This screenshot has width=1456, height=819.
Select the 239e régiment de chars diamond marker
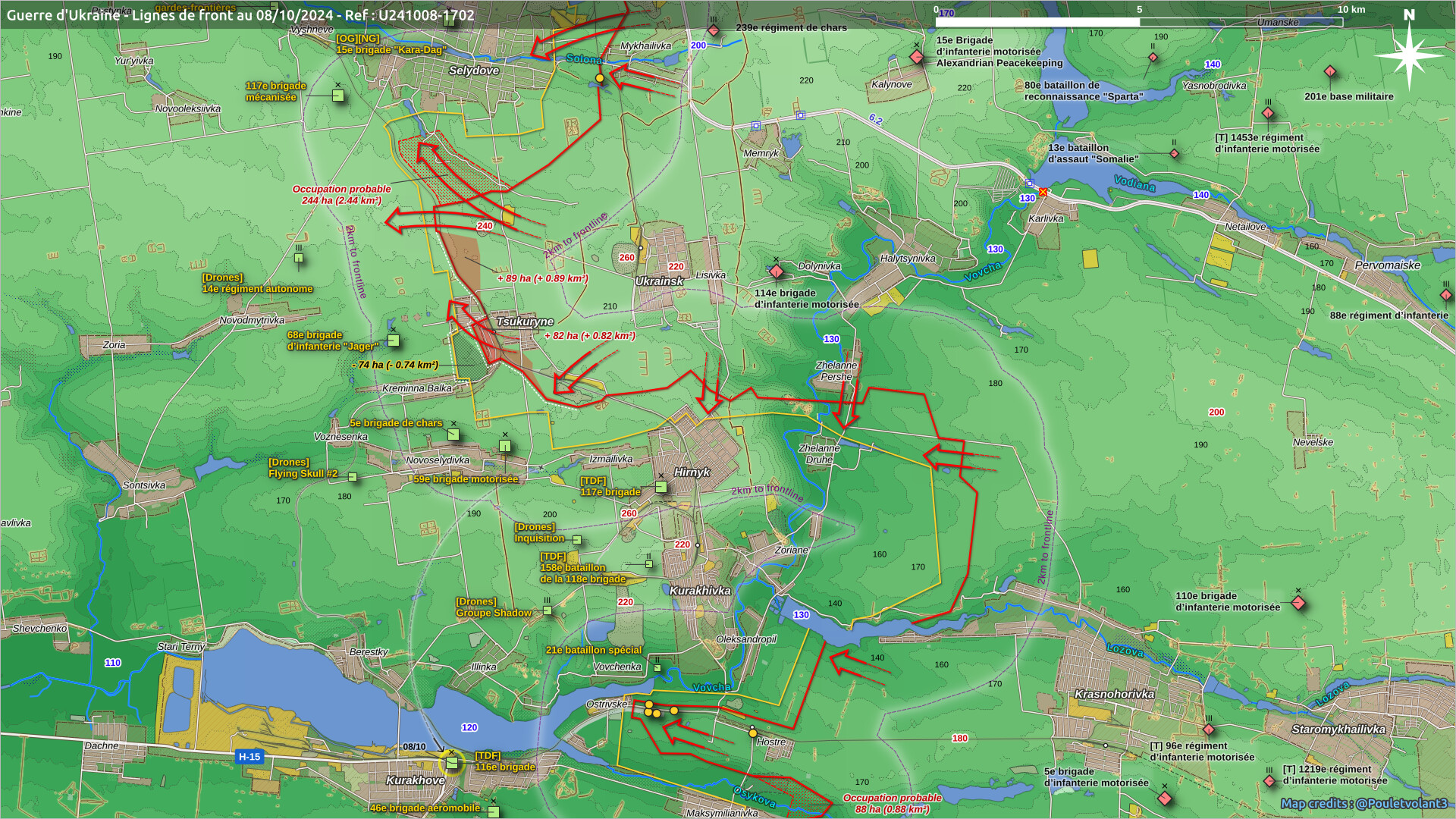714,30
